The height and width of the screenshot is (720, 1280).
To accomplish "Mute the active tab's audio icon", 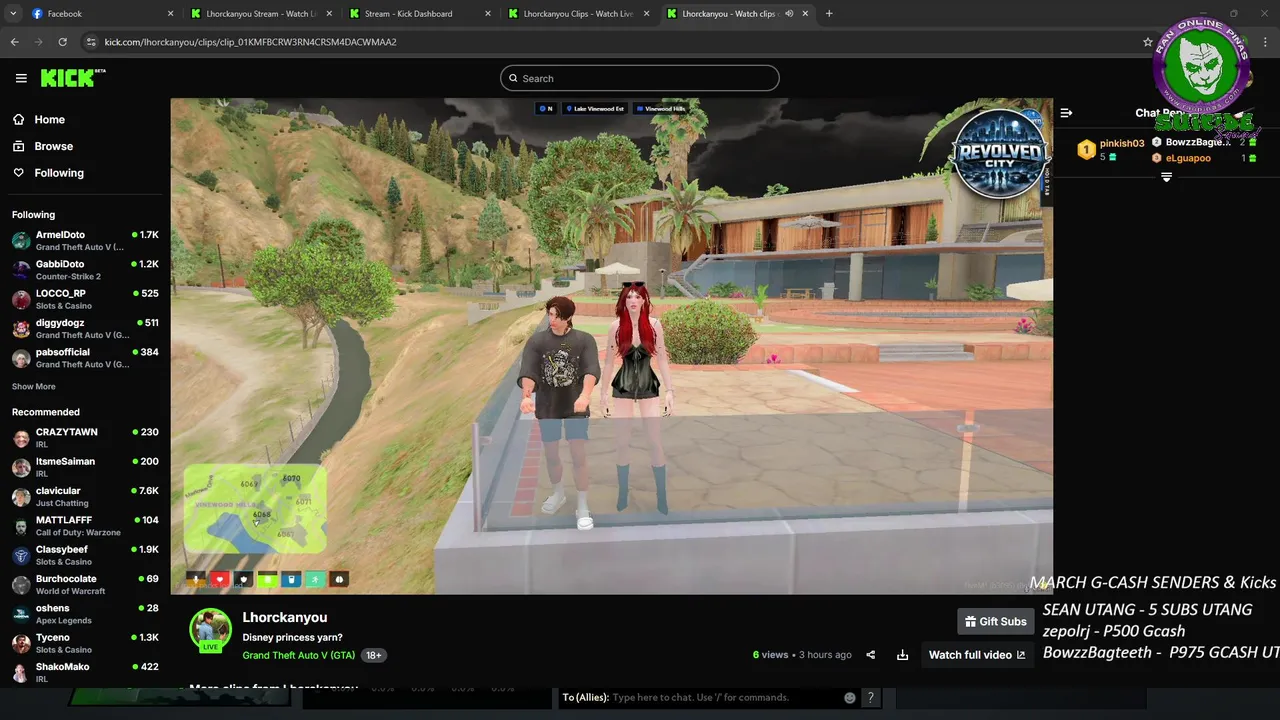I will (789, 14).
